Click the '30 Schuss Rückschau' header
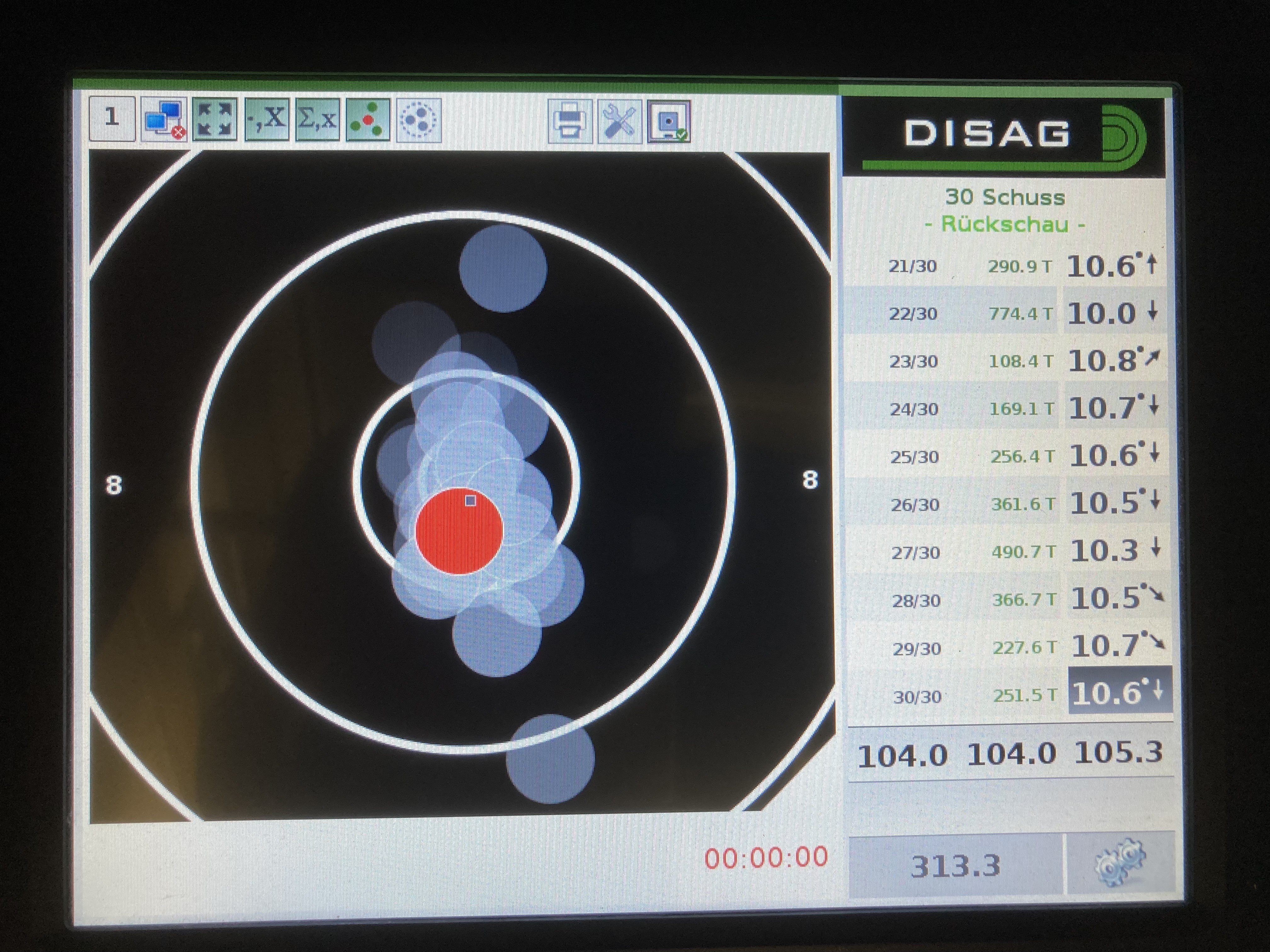 [1005, 210]
